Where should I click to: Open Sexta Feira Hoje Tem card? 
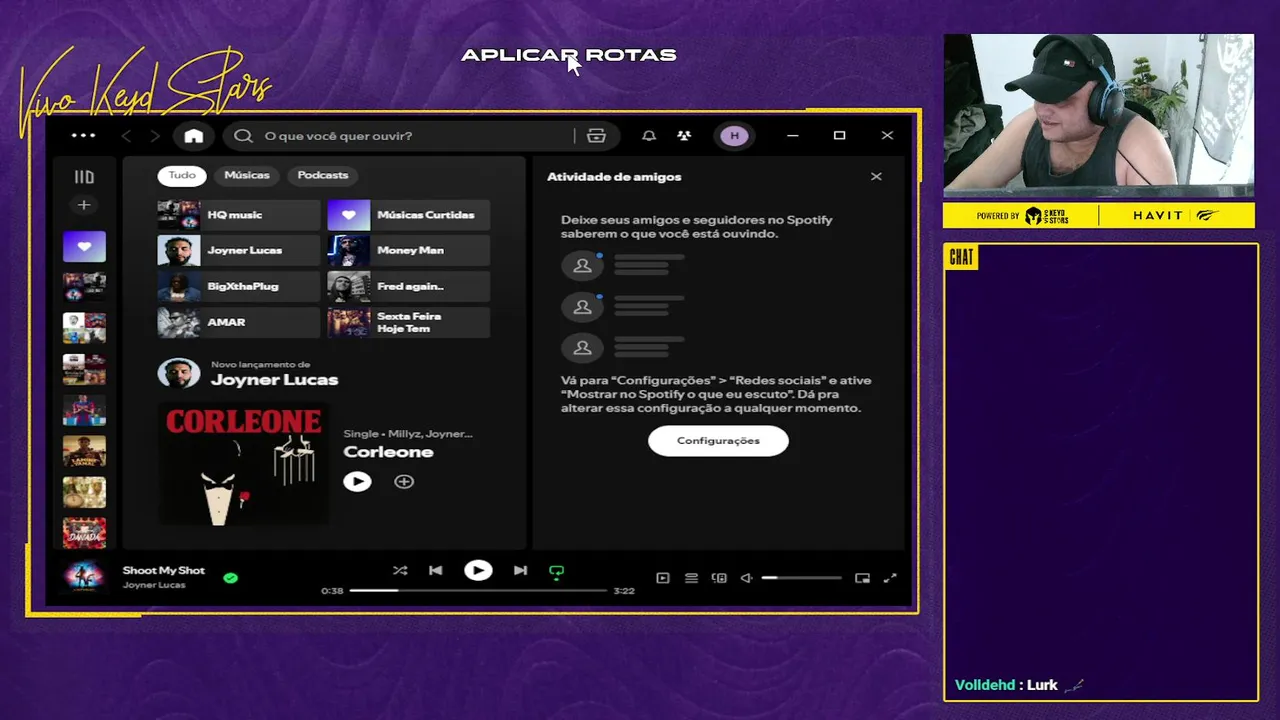408,323
